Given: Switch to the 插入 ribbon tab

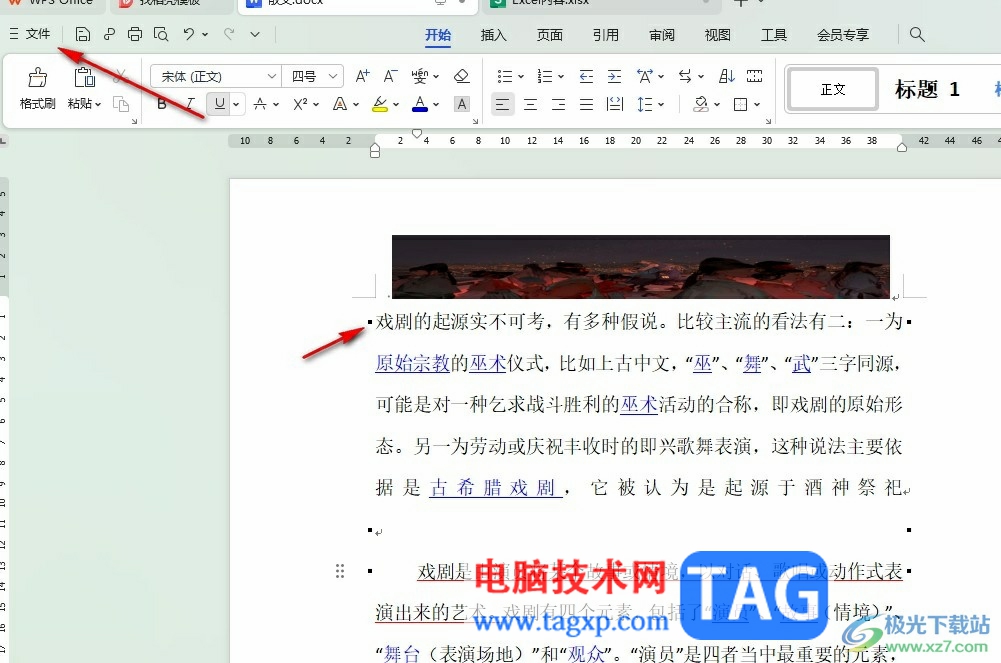Looking at the screenshot, I should [x=493, y=35].
